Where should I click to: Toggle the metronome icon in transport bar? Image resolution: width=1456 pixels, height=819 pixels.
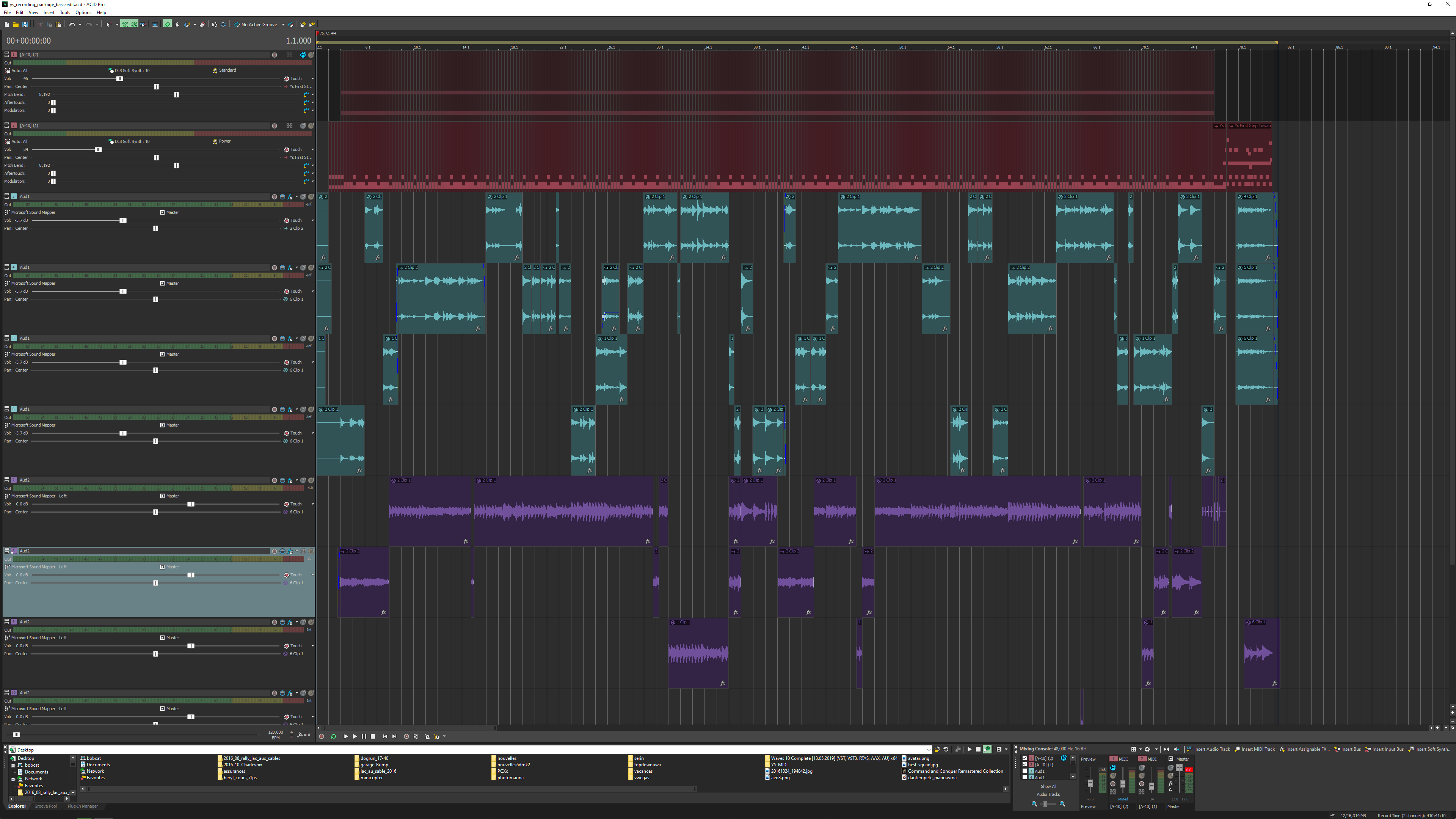pos(428,736)
